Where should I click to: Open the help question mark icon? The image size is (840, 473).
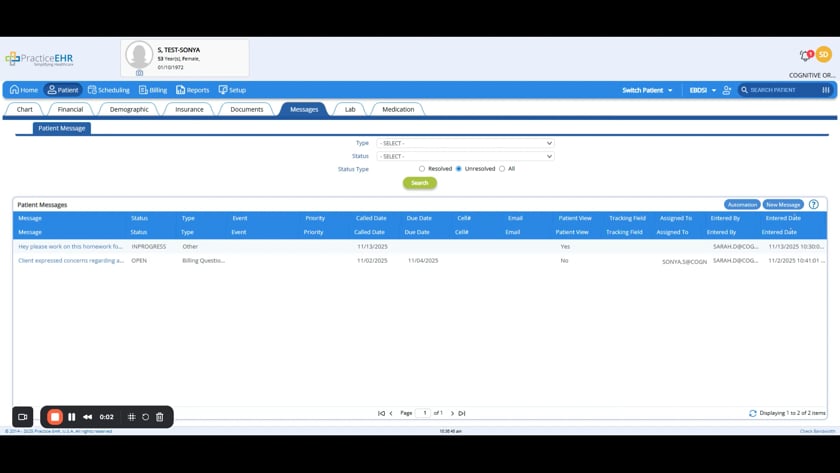click(814, 205)
